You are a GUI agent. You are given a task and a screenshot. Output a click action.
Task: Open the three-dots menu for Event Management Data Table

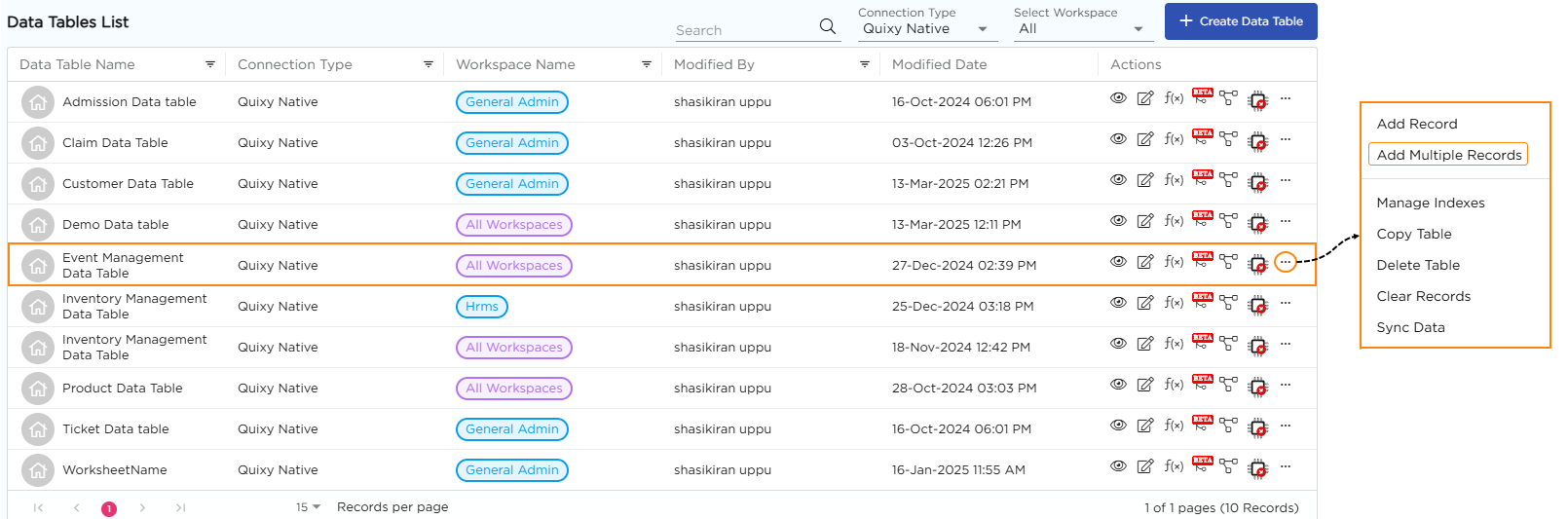(1286, 262)
